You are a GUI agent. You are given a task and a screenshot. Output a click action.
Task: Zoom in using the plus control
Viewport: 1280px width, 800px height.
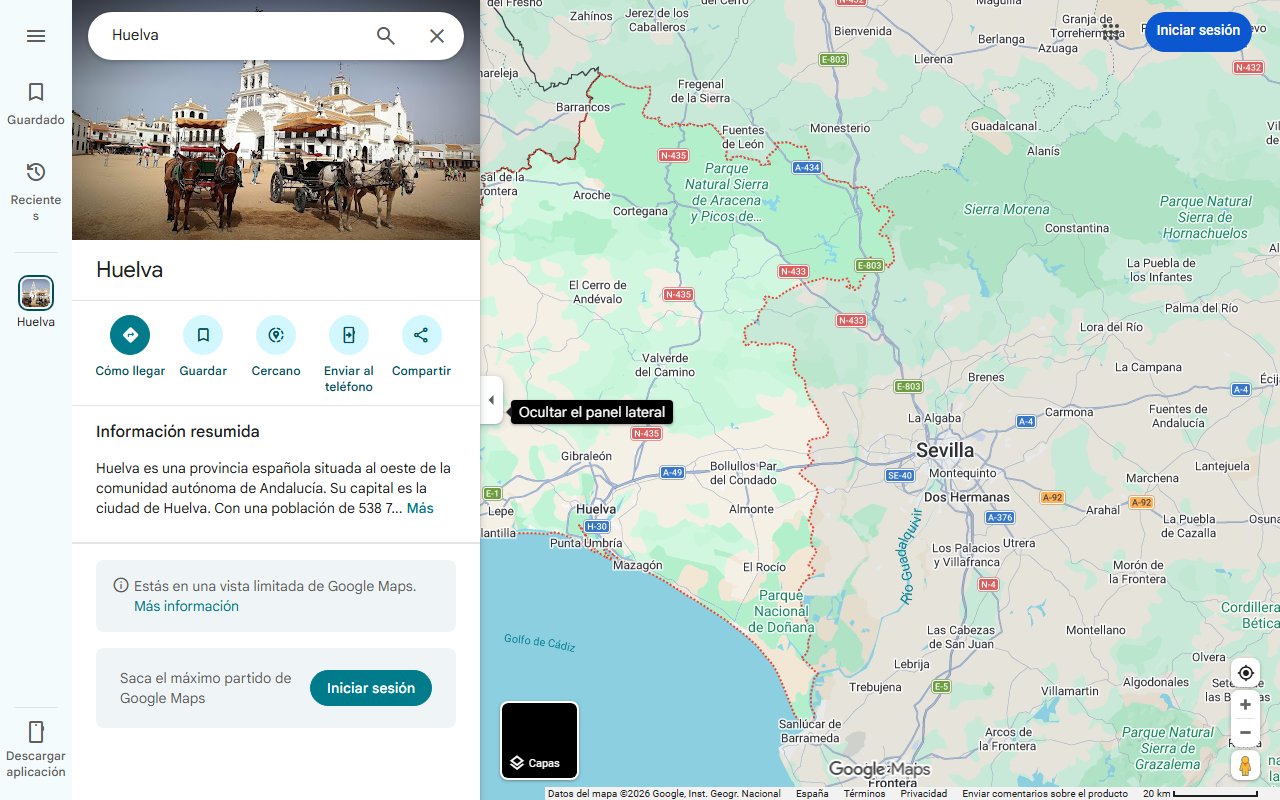[x=1245, y=704]
